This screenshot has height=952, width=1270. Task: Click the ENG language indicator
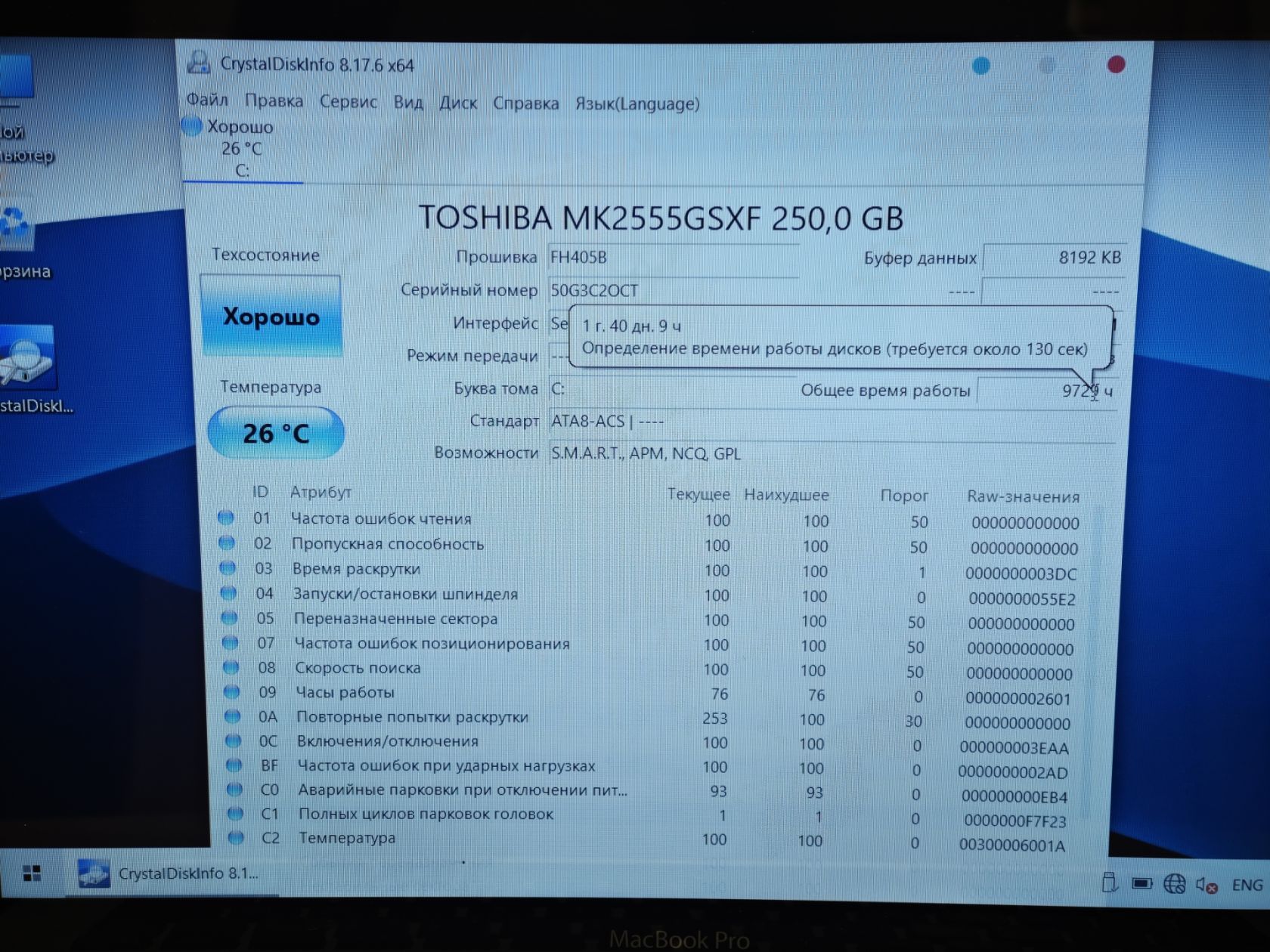click(1247, 885)
